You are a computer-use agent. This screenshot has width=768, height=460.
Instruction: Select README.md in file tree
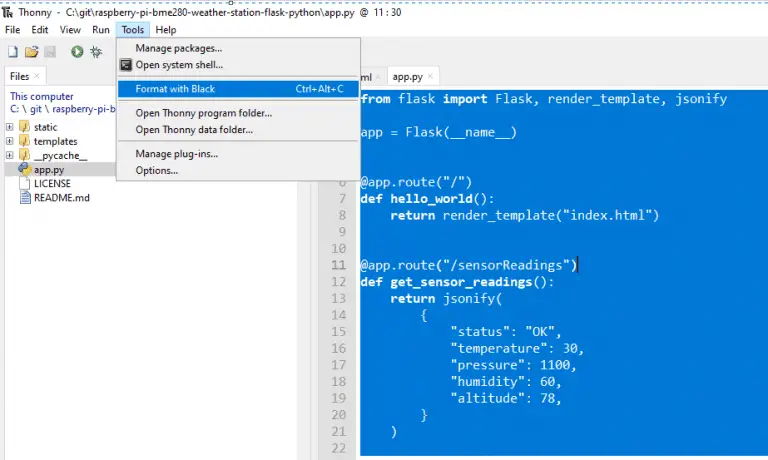pyautogui.click(x=62, y=197)
